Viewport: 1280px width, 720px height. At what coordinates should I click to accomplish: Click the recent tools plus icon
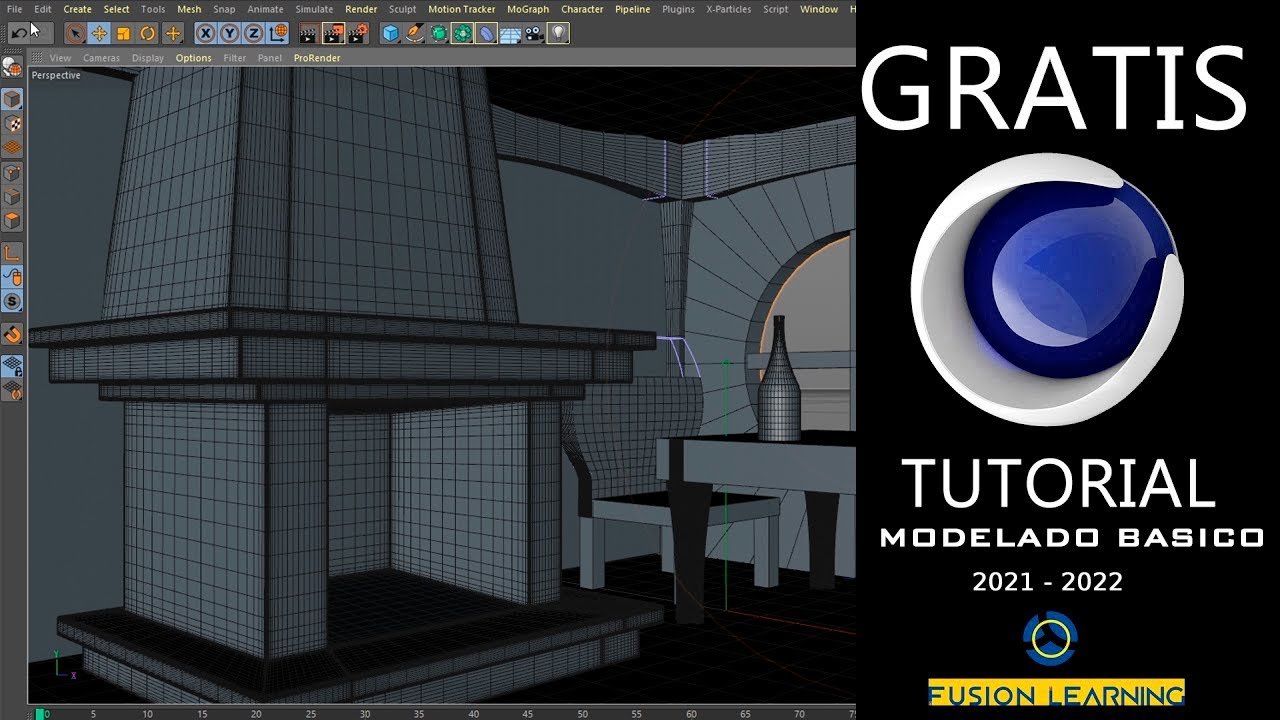173,33
